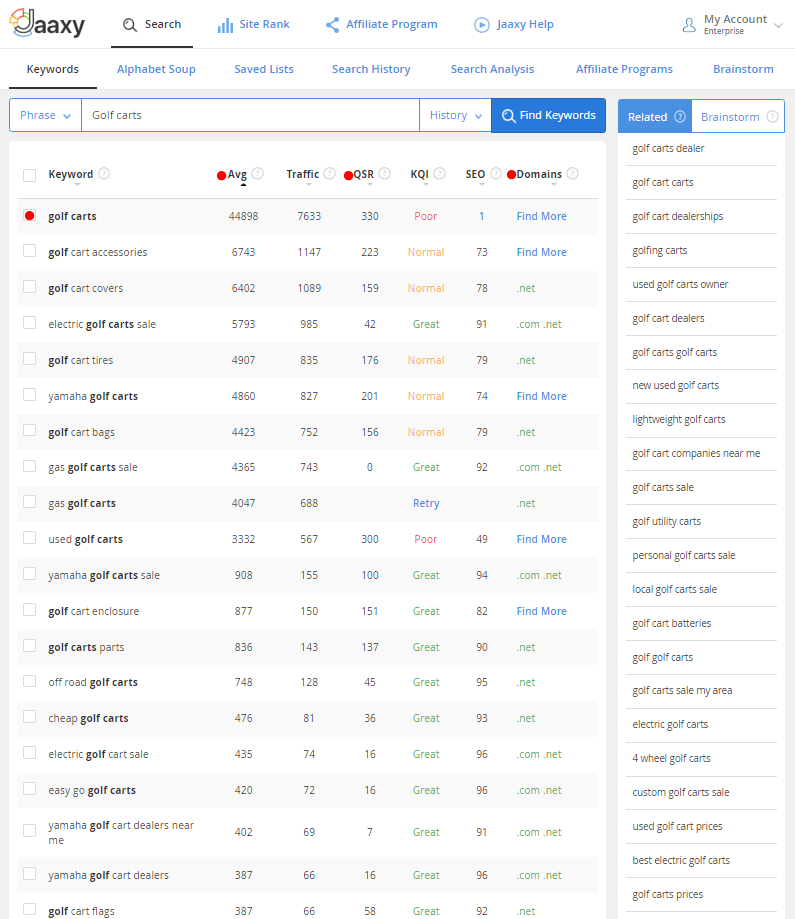Open help tooltip icon next to Keyword column
This screenshot has width=795, height=919.
coord(104,173)
